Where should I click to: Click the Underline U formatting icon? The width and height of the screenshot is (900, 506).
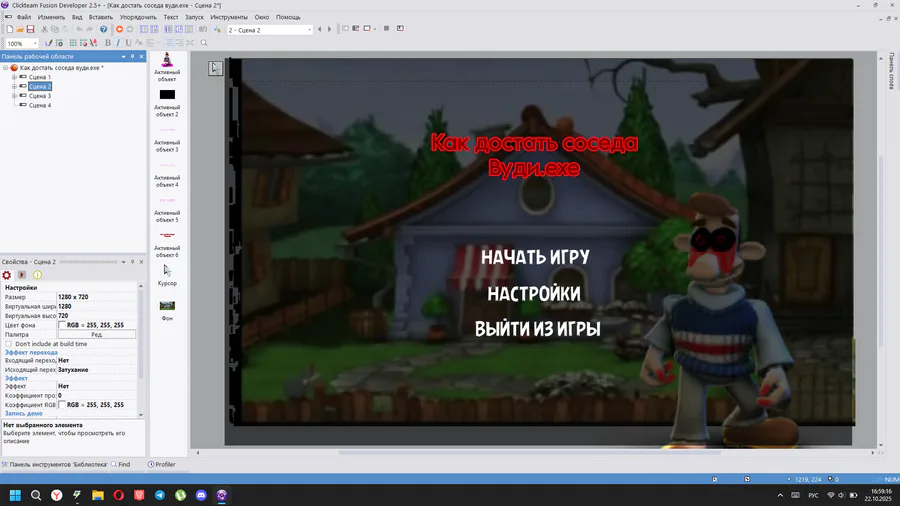[x=128, y=43]
